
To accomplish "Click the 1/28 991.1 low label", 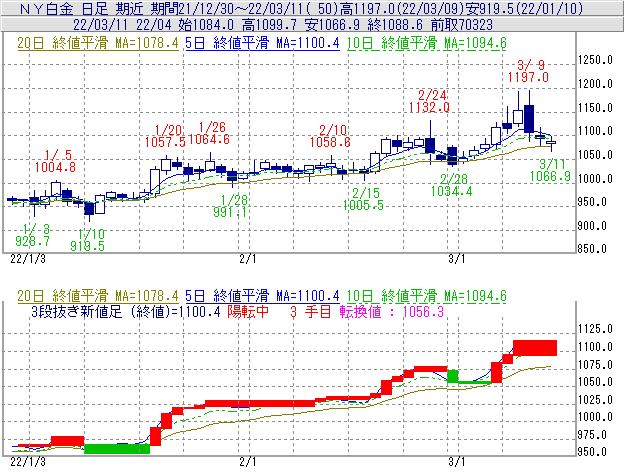I will [230, 206].
